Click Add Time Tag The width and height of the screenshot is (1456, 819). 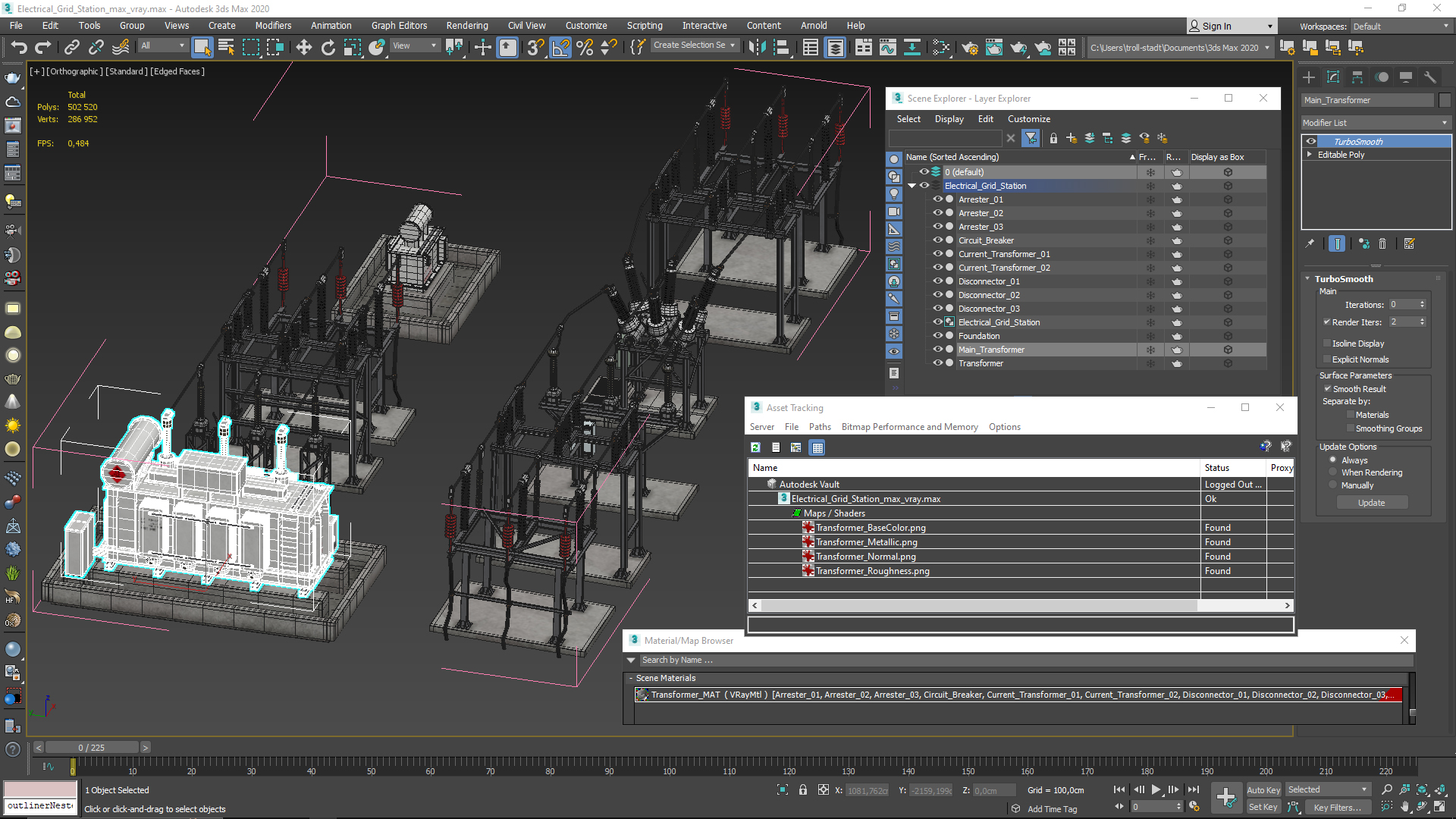(x=1052, y=809)
